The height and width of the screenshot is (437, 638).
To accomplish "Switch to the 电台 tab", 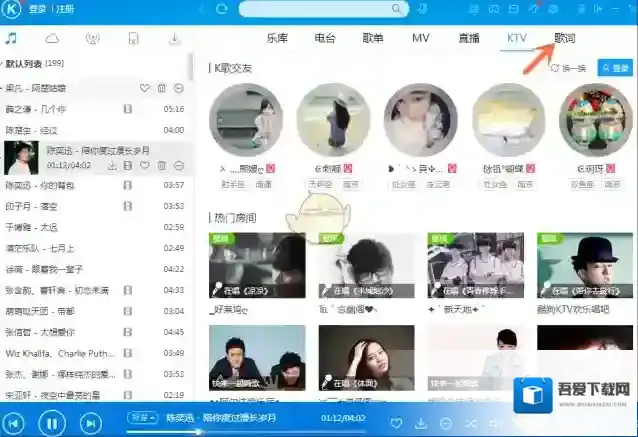I will [325, 38].
